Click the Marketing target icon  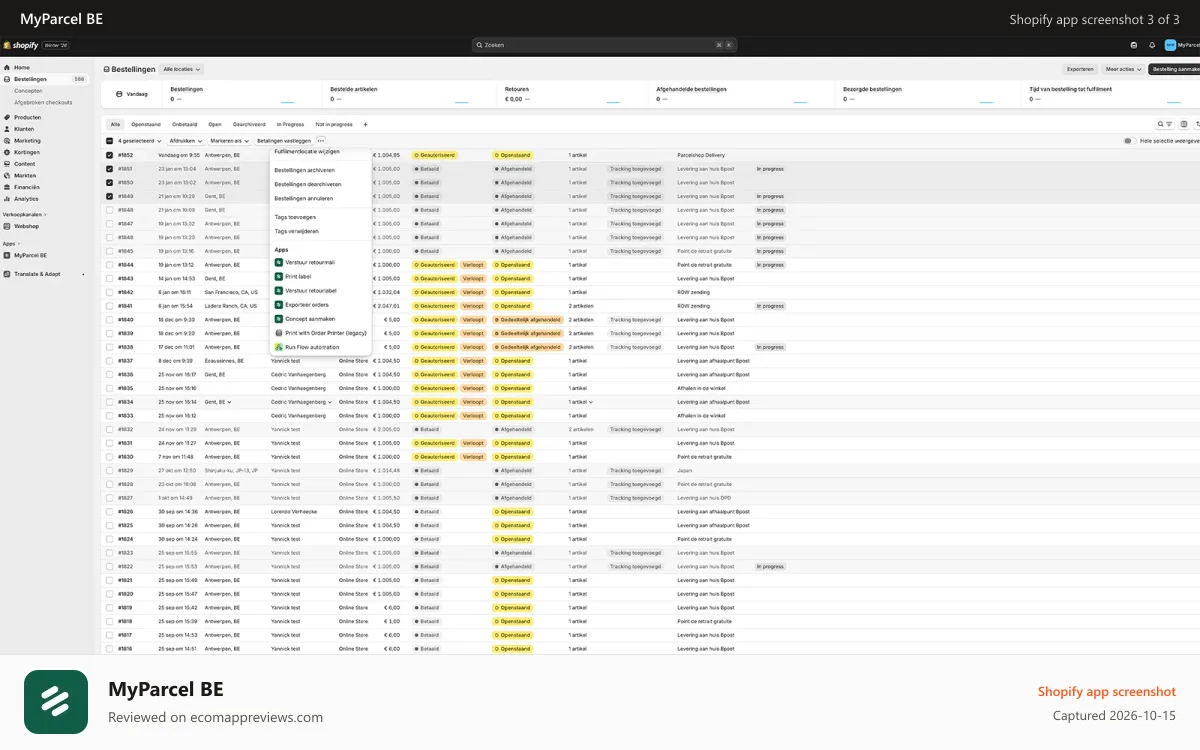[x=7, y=140]
